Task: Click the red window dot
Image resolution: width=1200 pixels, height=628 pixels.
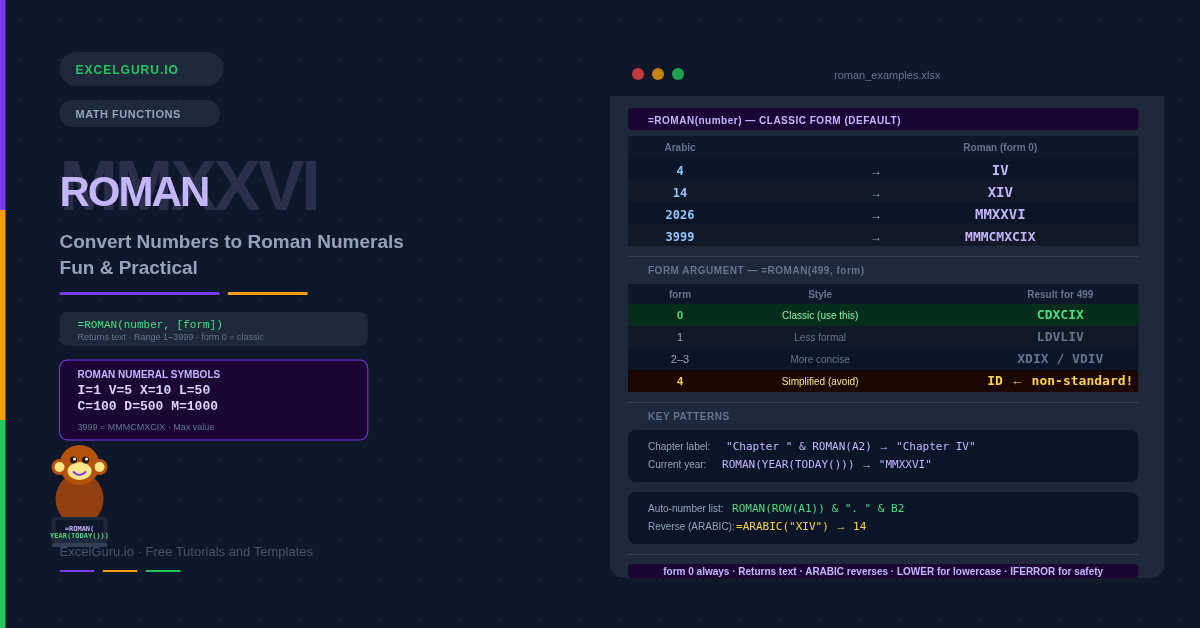Action: [638, 74]
